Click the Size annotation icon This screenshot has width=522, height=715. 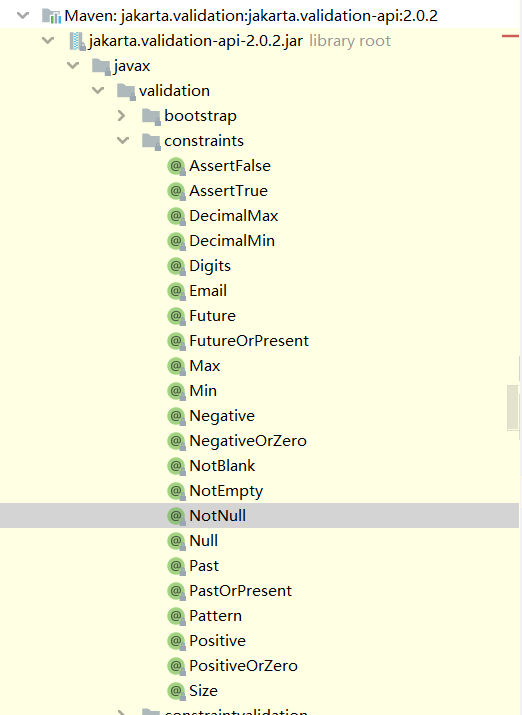[x=176, y=691]
